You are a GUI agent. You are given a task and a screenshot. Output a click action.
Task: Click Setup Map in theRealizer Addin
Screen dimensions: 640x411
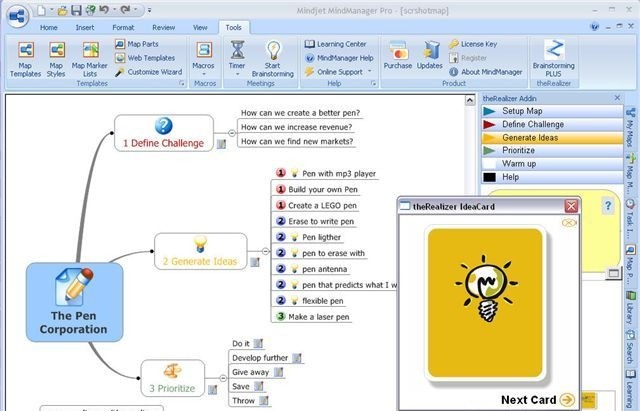552,111
